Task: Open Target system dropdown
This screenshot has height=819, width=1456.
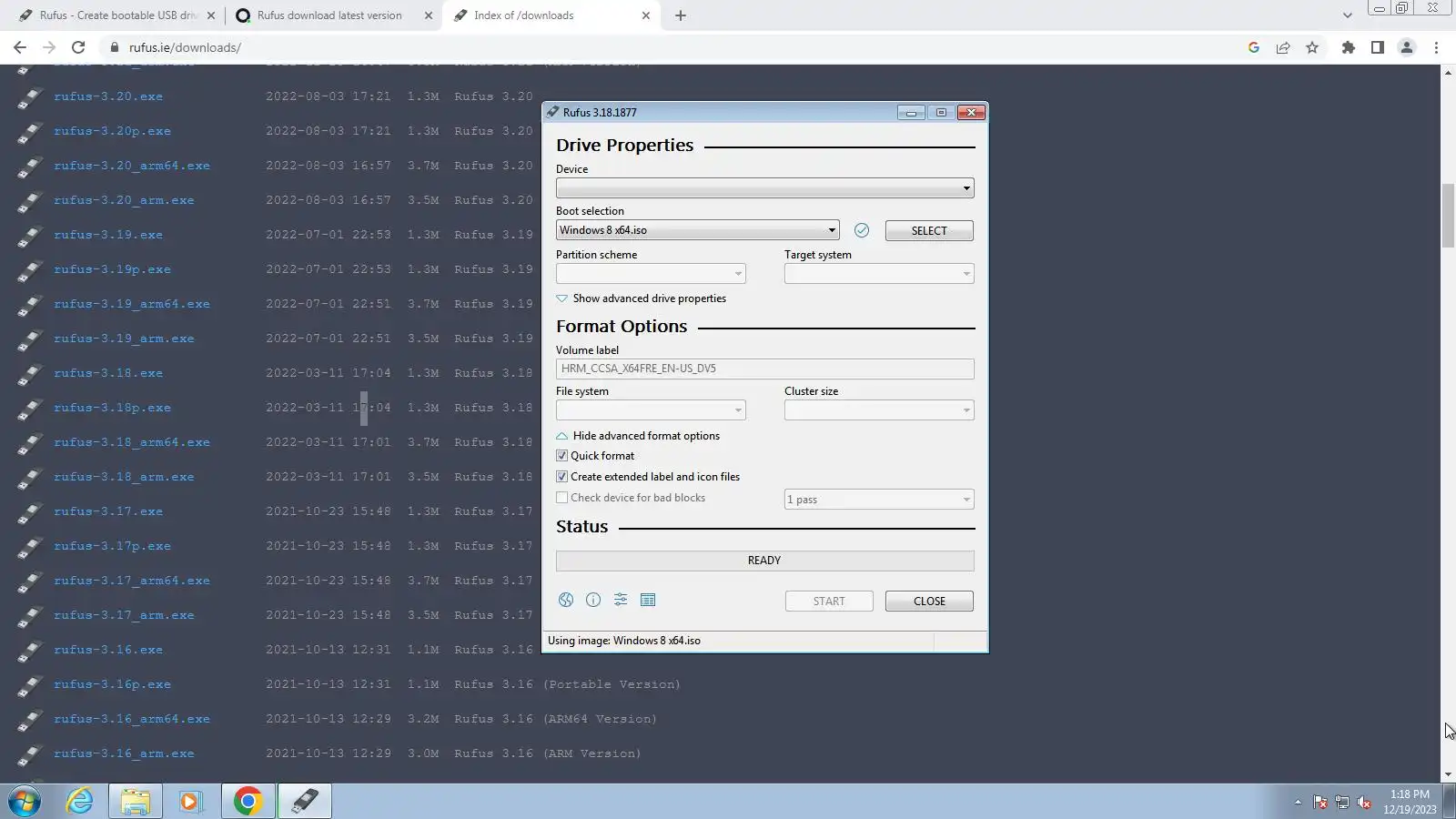Action: click(879, 274)
